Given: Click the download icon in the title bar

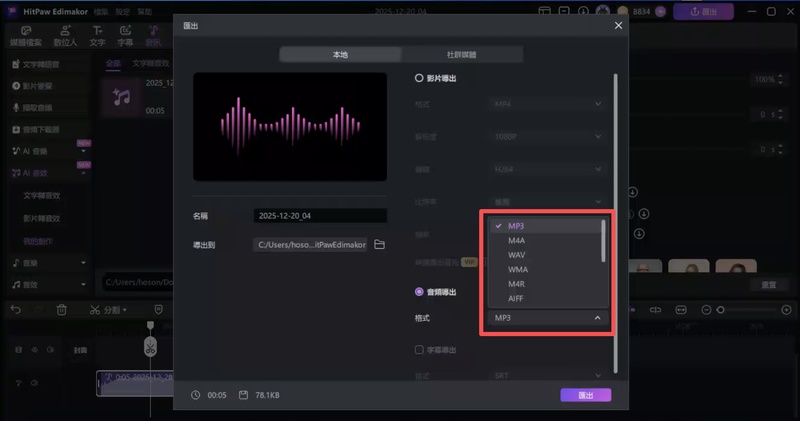Looking at the screenshot, I should click(x=583, y=11).
